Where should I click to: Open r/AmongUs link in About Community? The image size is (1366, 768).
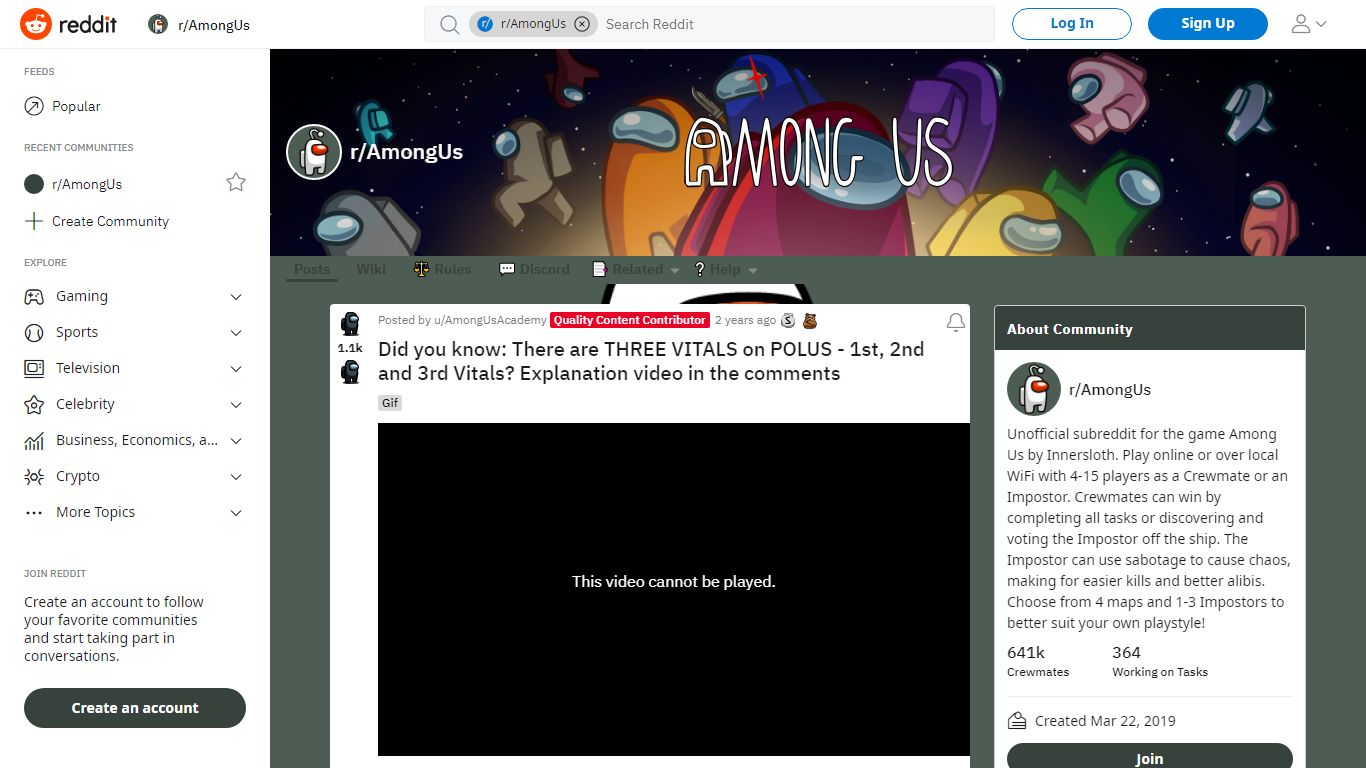1110,390
